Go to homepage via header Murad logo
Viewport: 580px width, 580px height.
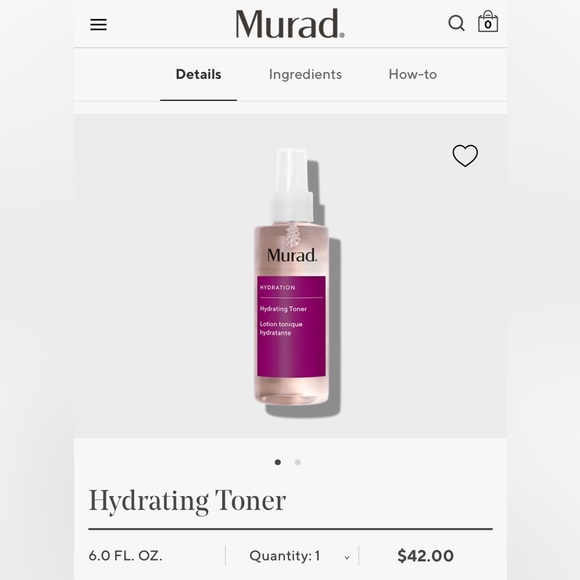point(290,24)
